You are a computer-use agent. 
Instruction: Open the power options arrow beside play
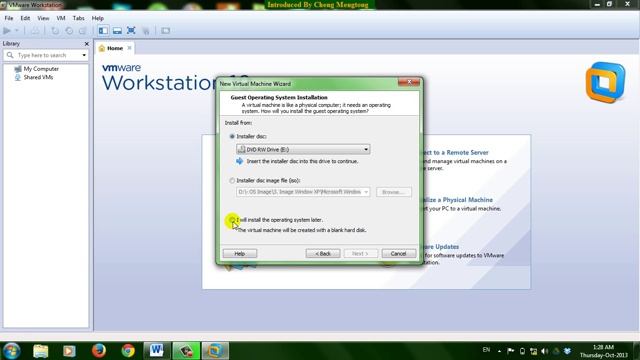(17, 31)
